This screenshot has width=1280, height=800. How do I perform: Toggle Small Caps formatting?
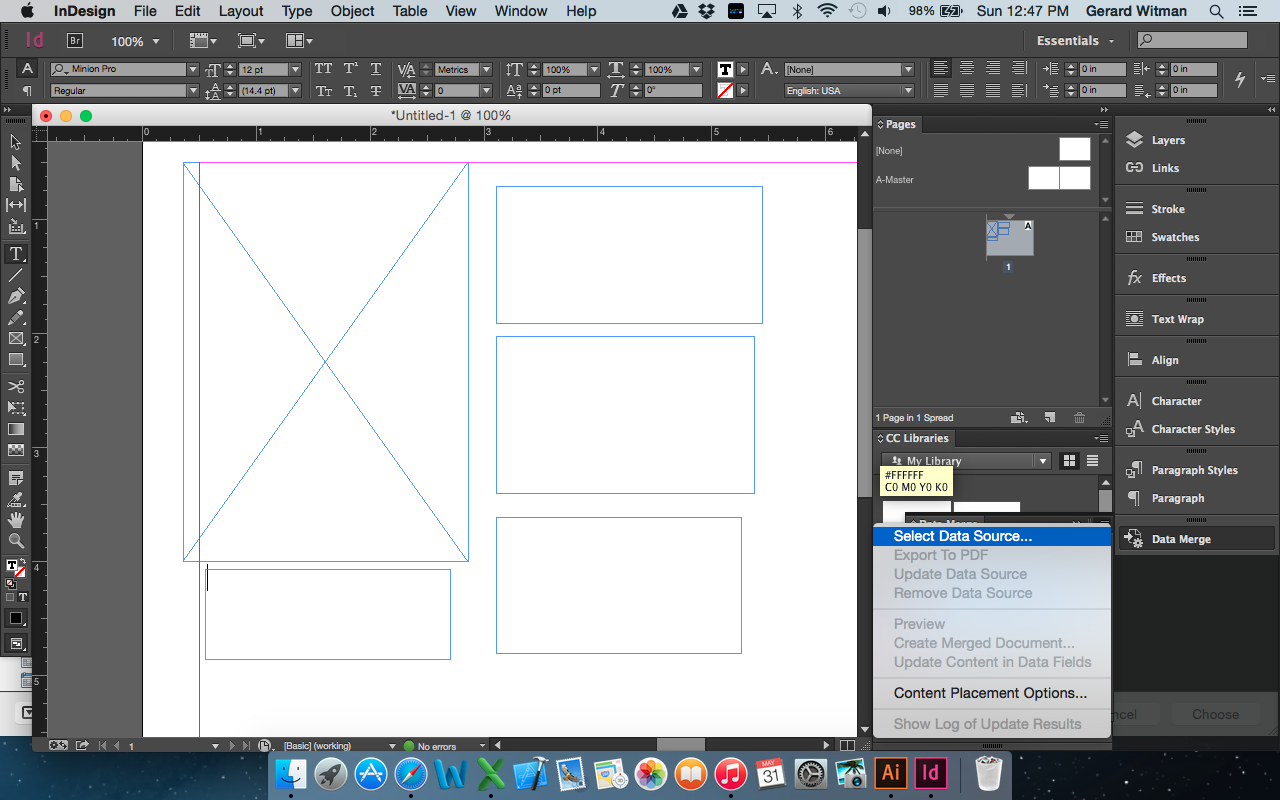click(x=323, y=91)
